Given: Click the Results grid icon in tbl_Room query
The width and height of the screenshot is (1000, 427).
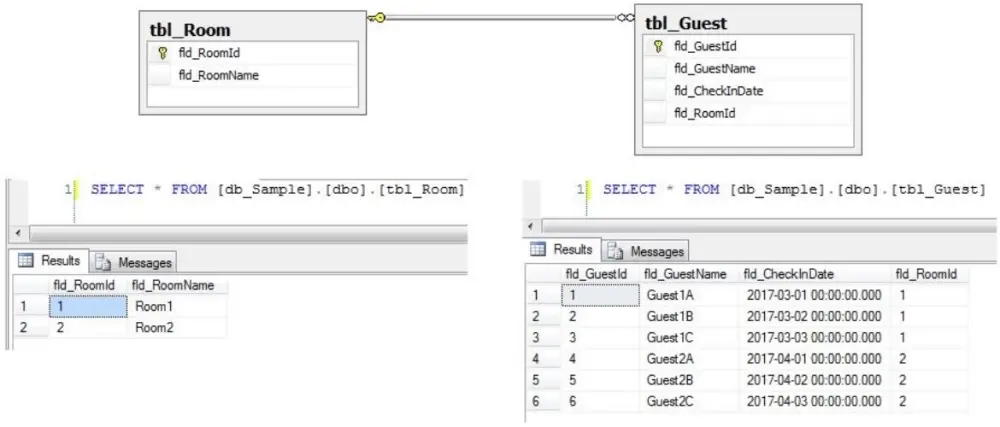Looking at the screenshot, I should pyautogui.click(x=26, y=260).
